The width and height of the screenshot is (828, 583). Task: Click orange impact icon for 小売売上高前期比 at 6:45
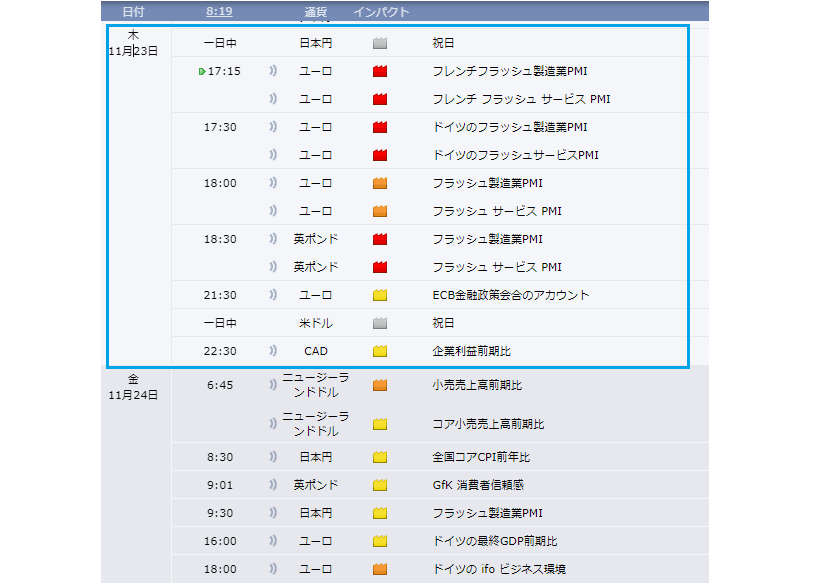380,385
